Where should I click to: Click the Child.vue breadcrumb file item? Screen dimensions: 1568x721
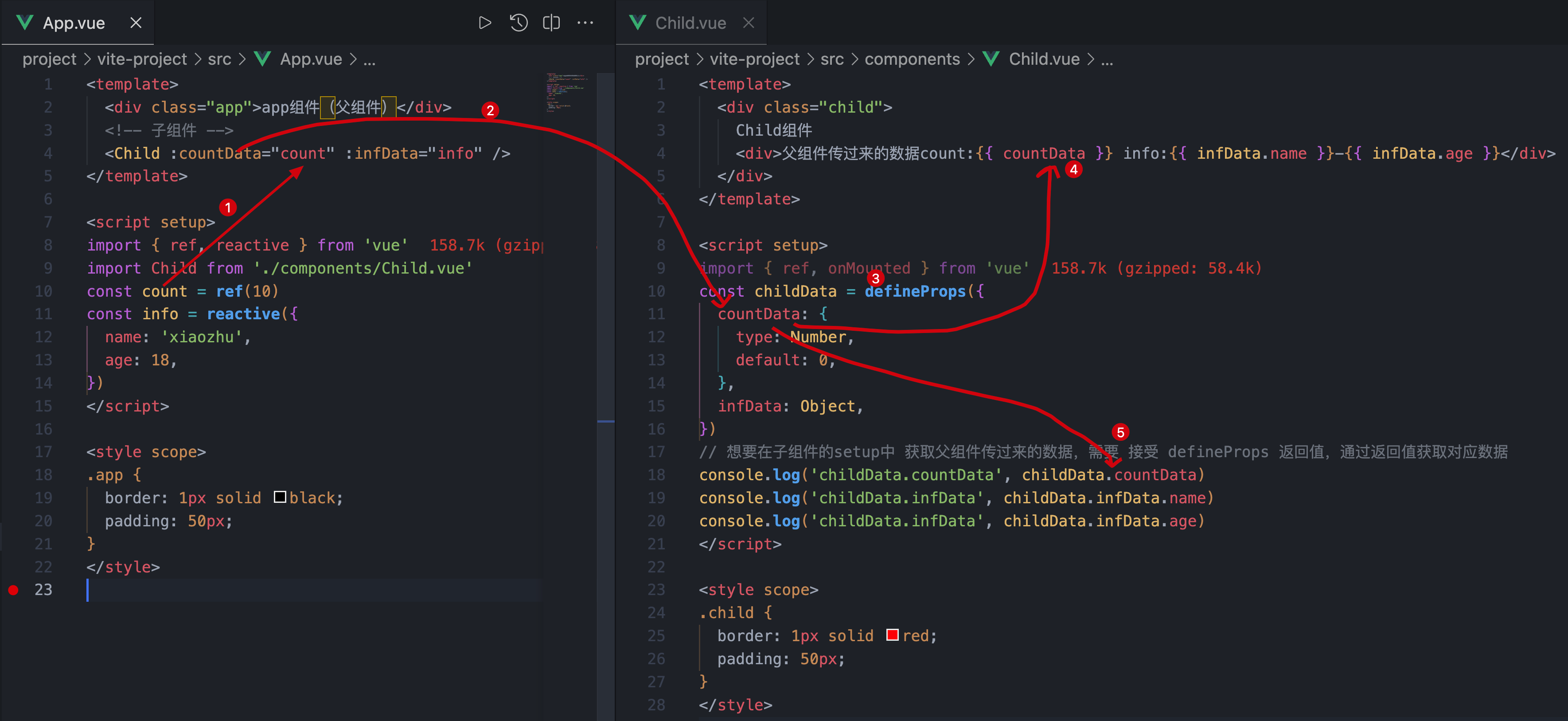1044,59
